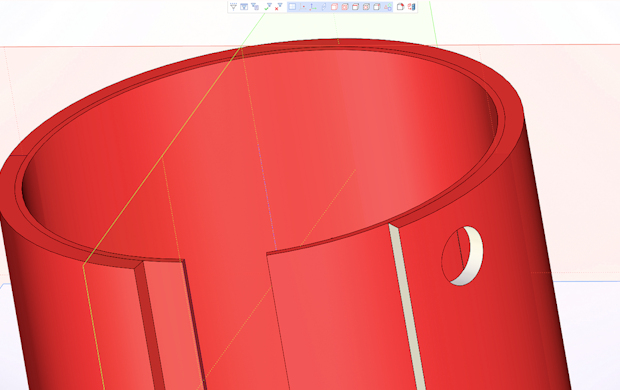Click the chain link icon in toolbar
This screenshot has height=390, width=620.
(323, 7)
